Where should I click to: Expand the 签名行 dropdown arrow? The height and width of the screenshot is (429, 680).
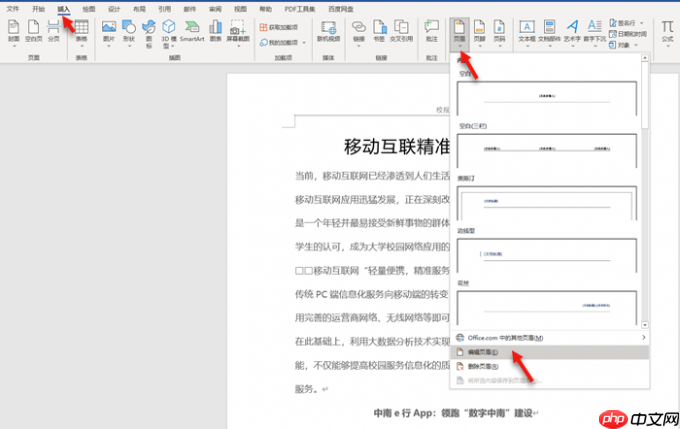pyautogui.click(x=642, y=23)
